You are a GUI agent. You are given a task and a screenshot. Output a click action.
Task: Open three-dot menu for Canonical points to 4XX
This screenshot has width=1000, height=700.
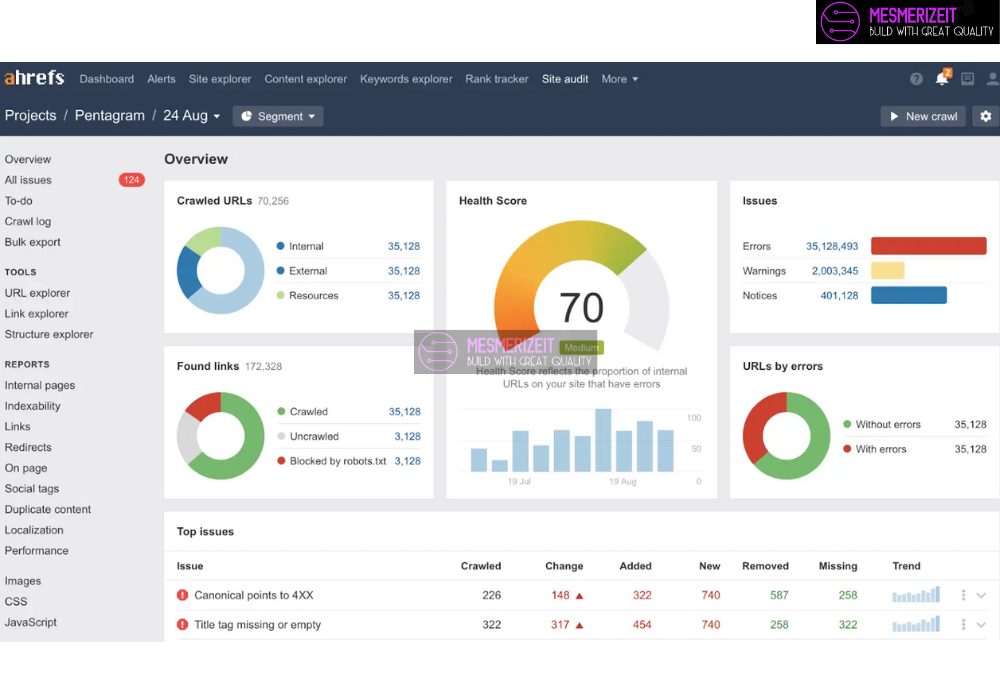coord(963,595)
